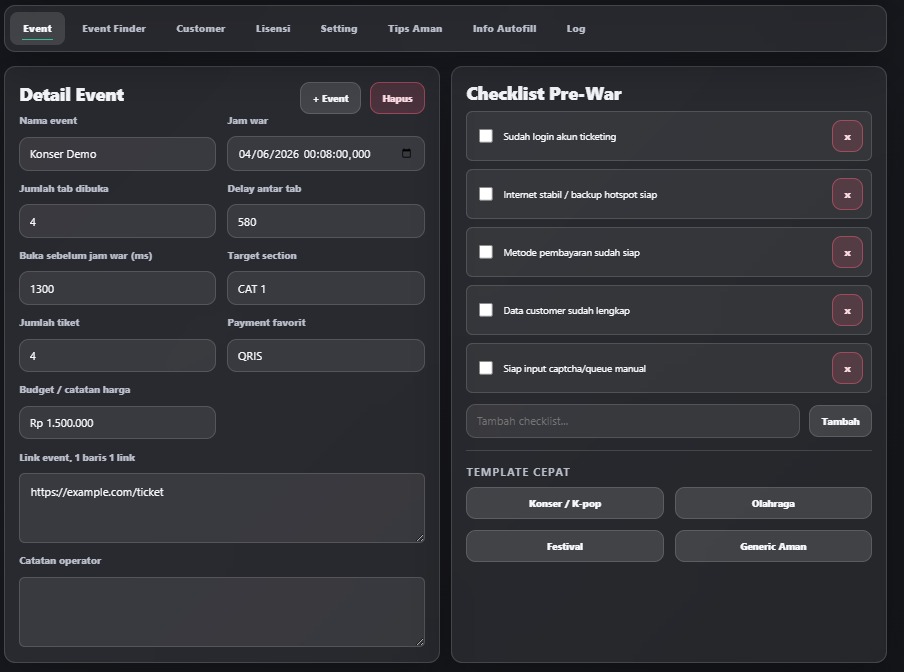904x672 pixels.
Task: Click the 'Detail Event' heading
Action: click(71, 95)
